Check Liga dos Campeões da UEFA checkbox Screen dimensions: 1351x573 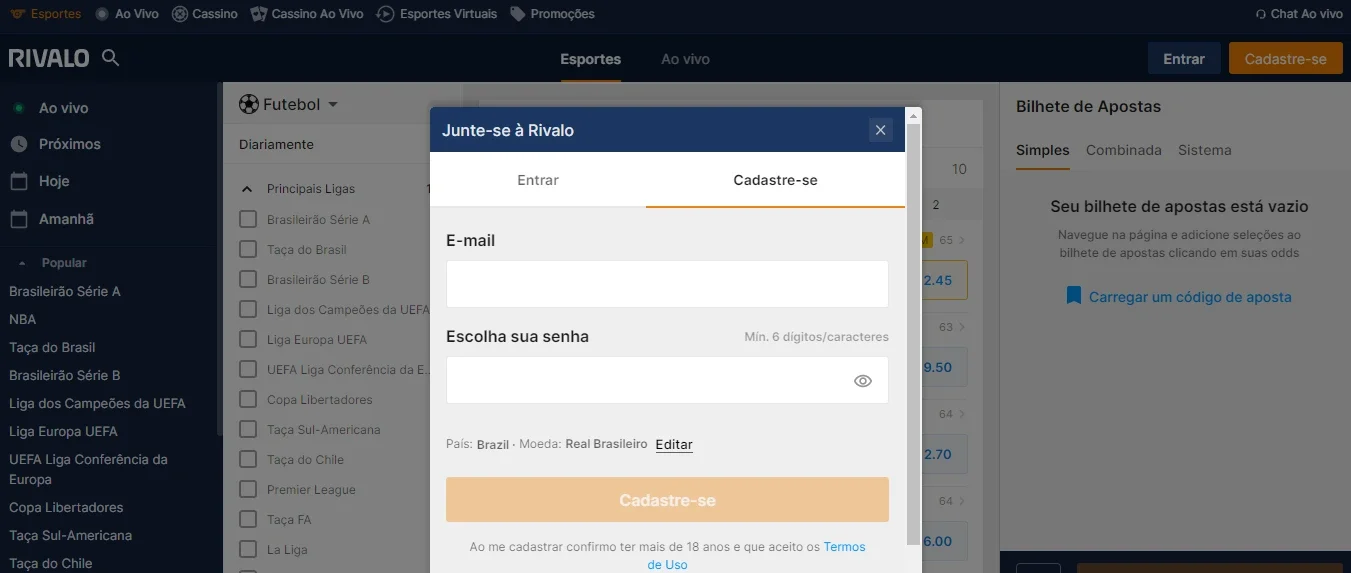(x=248, y=309)
